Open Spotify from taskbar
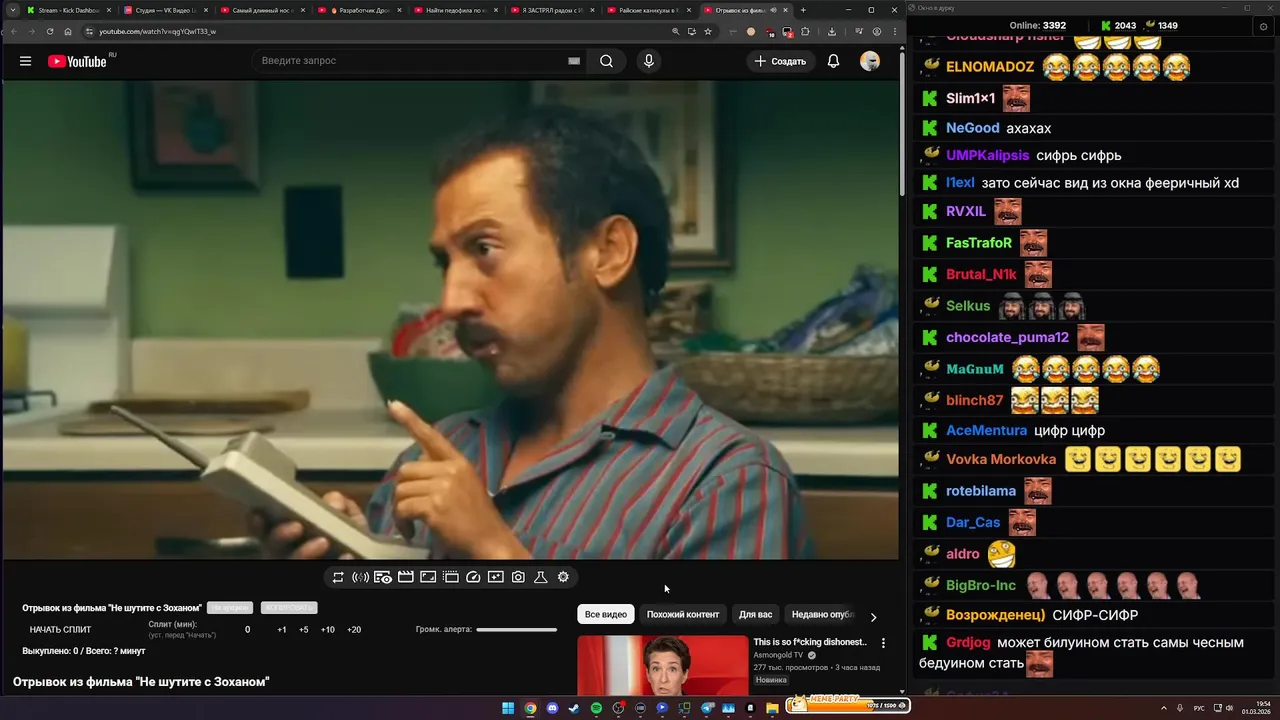1280x720 pixels. pyautogui.click(x=596, y=708)
